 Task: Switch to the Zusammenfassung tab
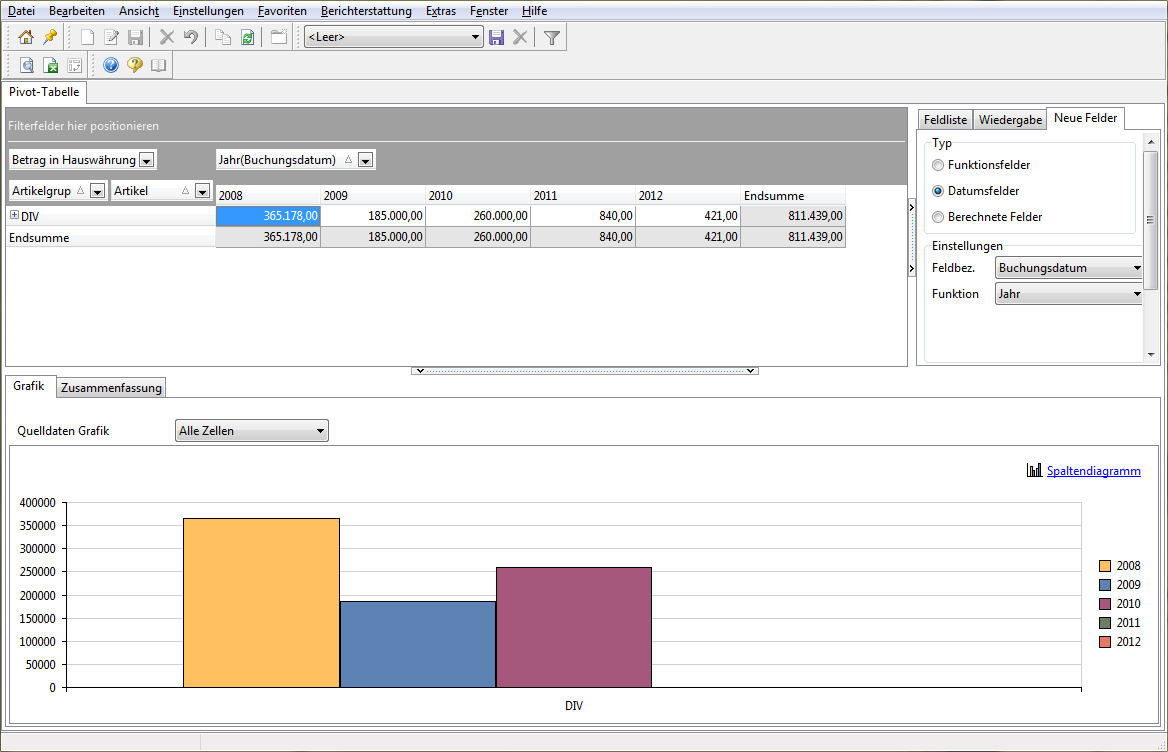[x=111, y=388]
